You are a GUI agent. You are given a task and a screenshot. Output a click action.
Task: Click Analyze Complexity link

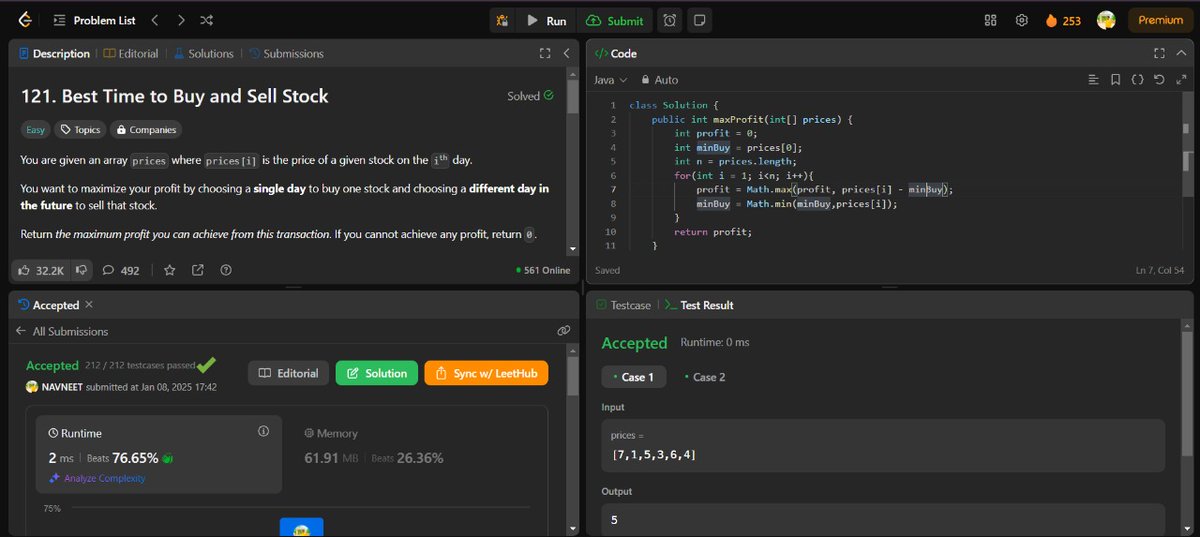click(x=97, y=478)
